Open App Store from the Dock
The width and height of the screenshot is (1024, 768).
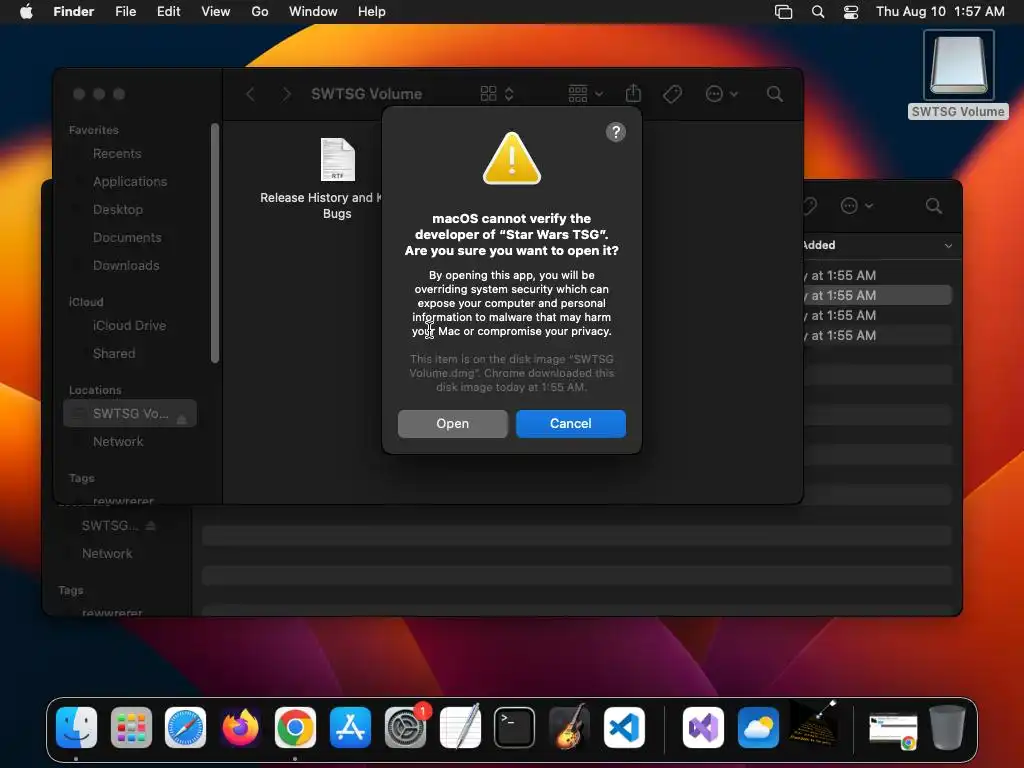tap(350, 728)
